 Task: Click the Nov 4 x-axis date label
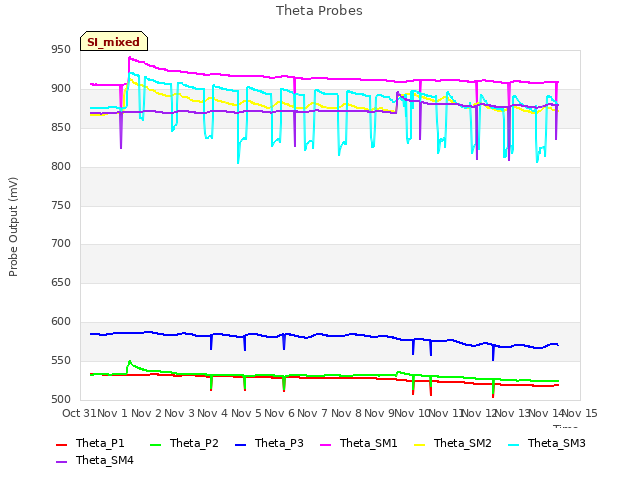[212, 413]
